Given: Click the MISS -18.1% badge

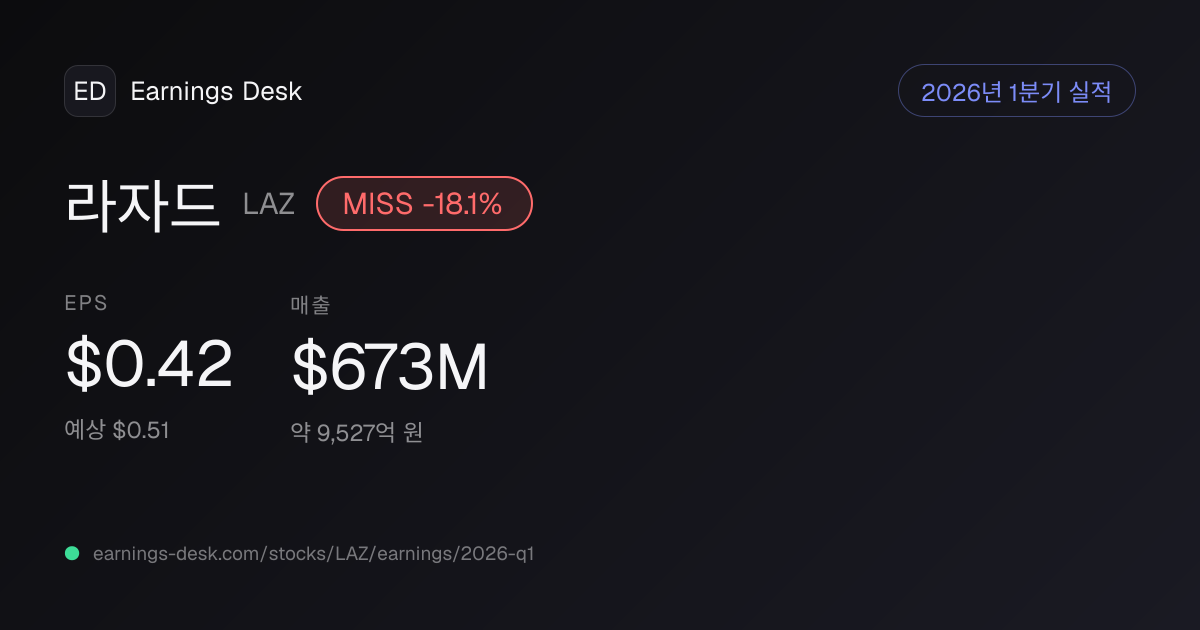Looking at the screenshot, I should pyautogui.click(x=424, y=204).
